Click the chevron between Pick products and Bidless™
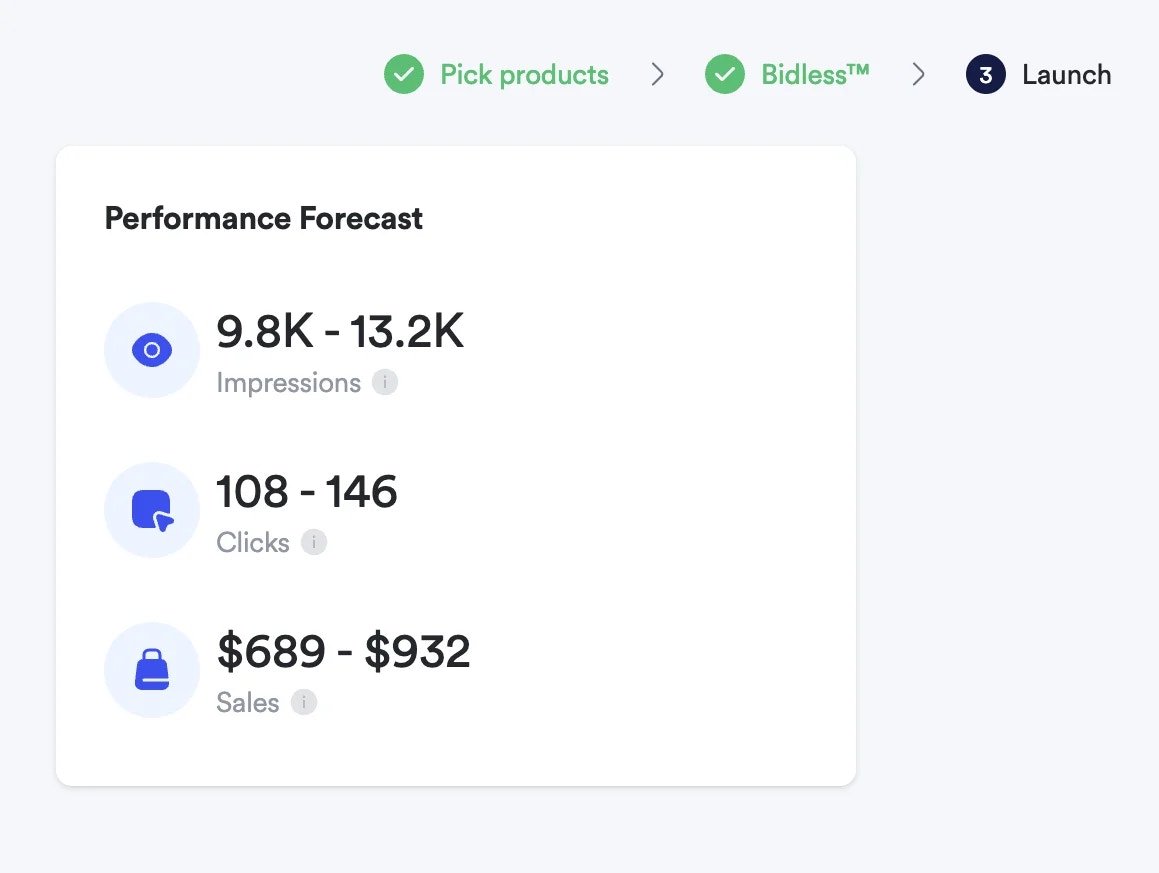The height and width of the screenshot is (873, 1159). point(658,74)
